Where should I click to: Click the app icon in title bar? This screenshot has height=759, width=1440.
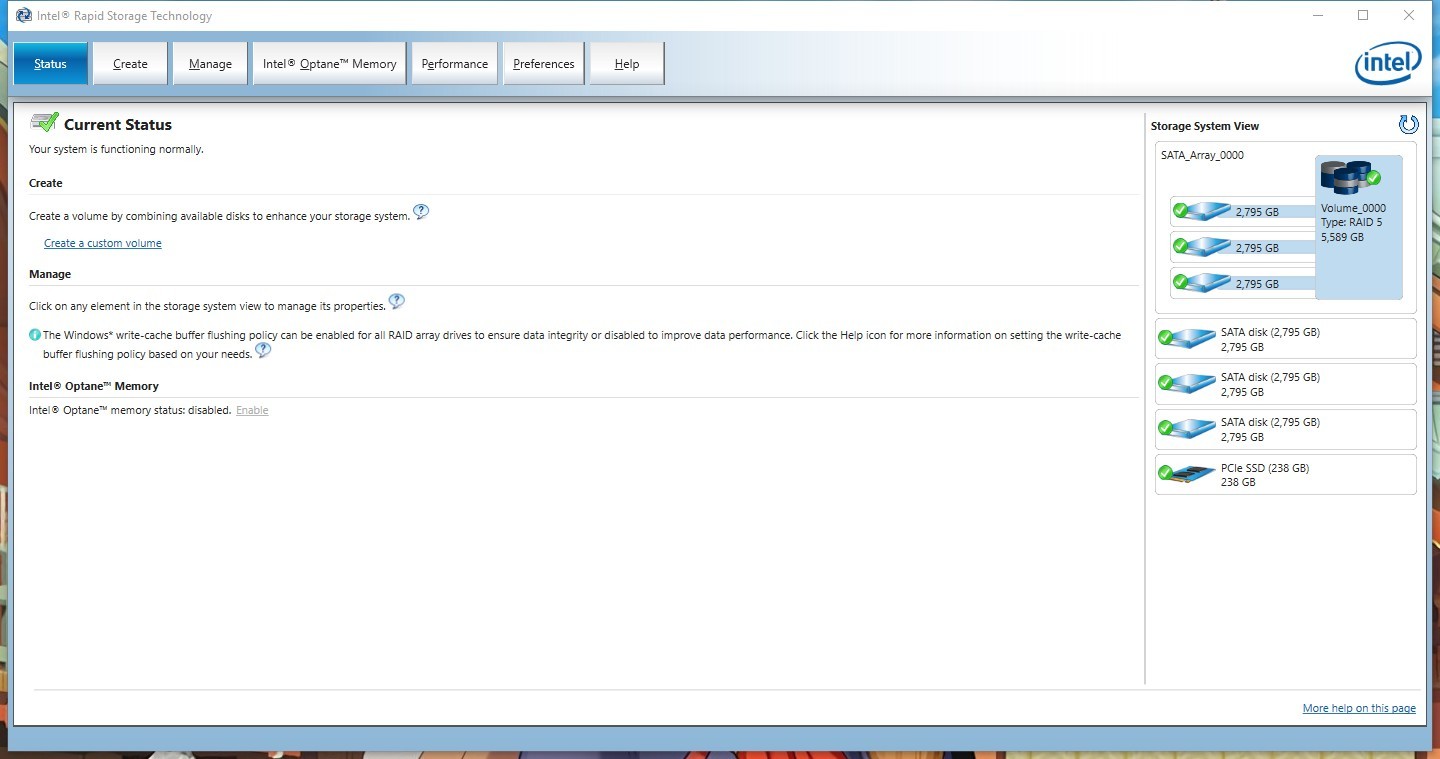(24, 15)
